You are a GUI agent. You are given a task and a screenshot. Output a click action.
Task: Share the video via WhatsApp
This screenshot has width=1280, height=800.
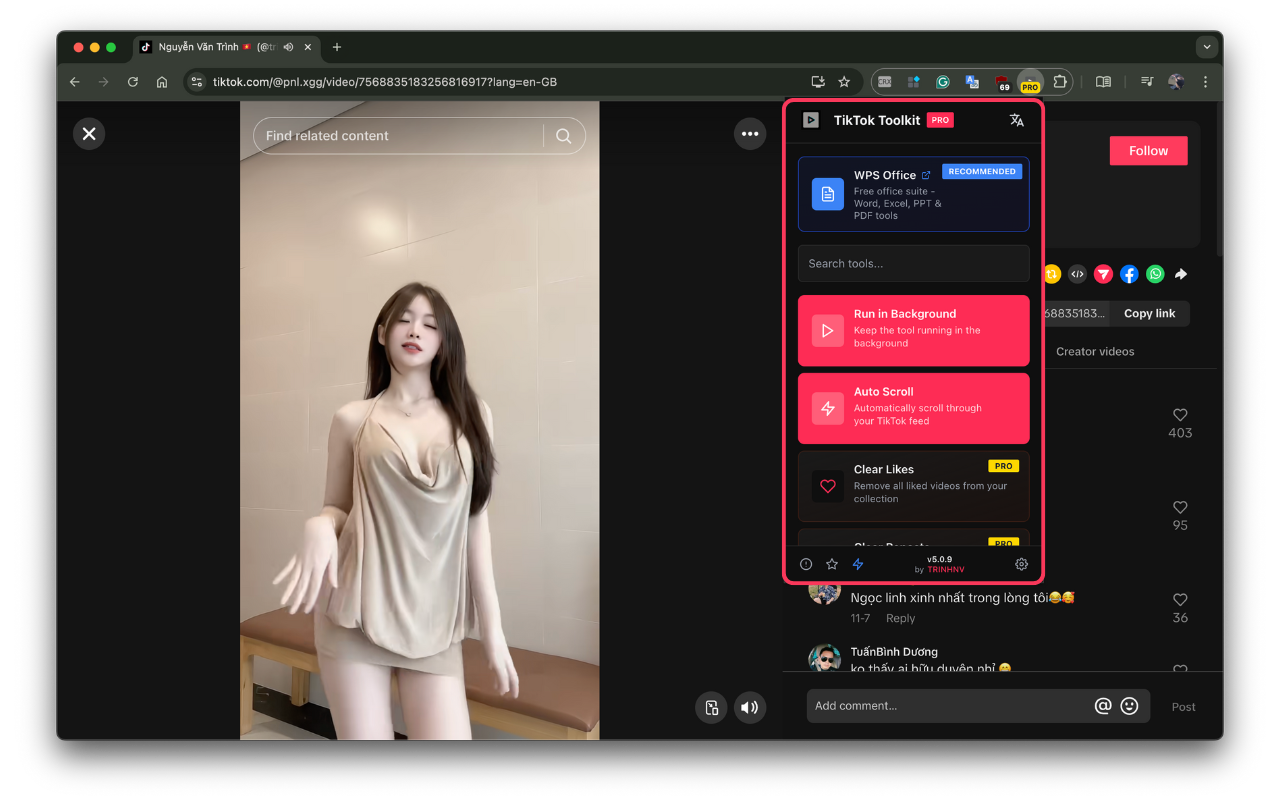pyautogui.click(x=1155, y=274)
